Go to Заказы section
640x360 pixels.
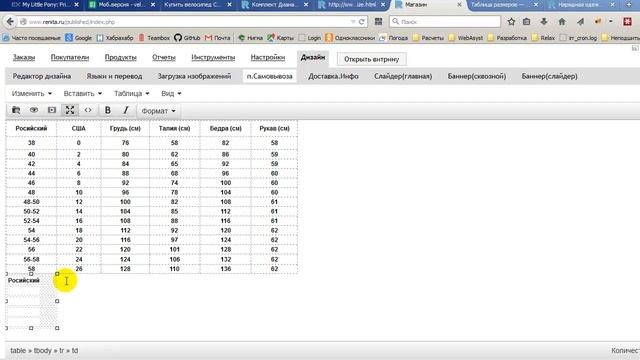pyautogui.click(x=24, y=58)
